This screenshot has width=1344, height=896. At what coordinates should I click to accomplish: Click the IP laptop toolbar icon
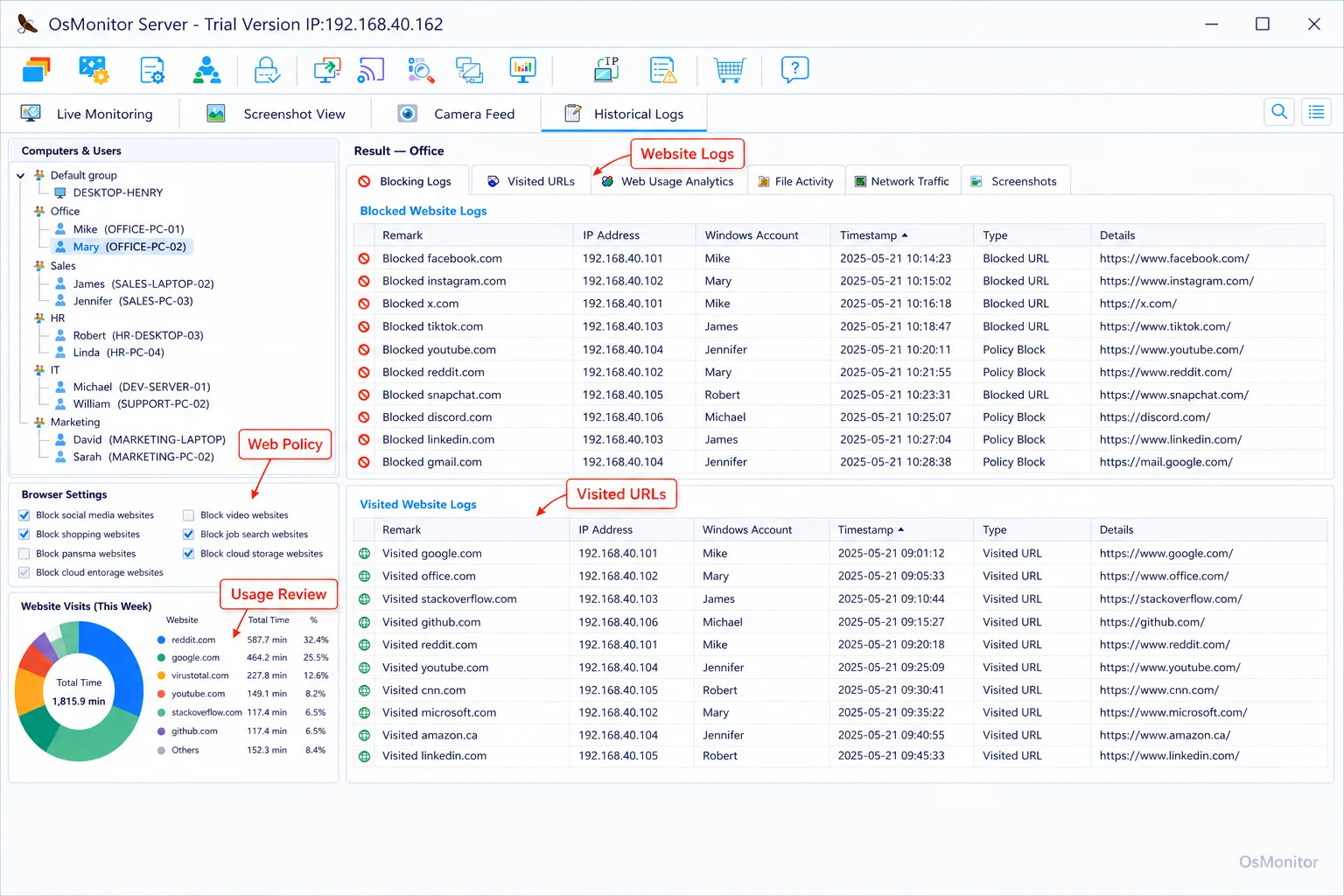606,70
